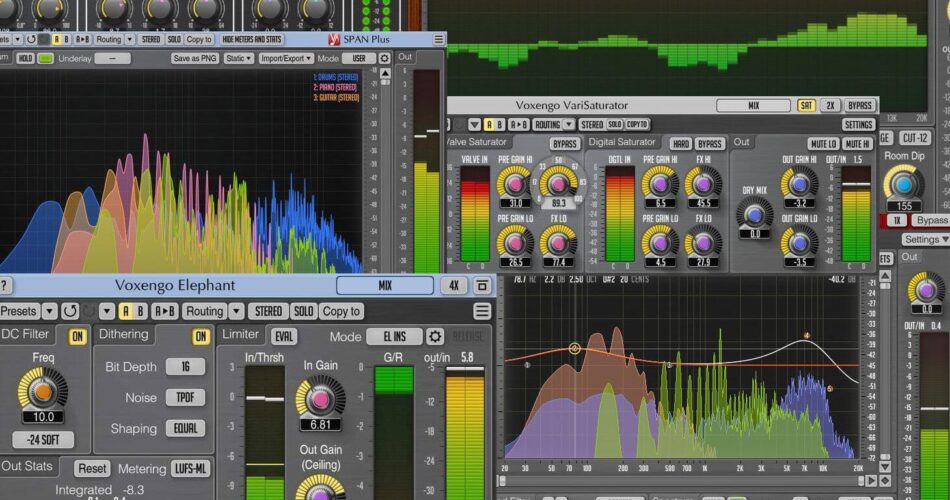Toggle the Dithering ON switch

click(201, 336)
